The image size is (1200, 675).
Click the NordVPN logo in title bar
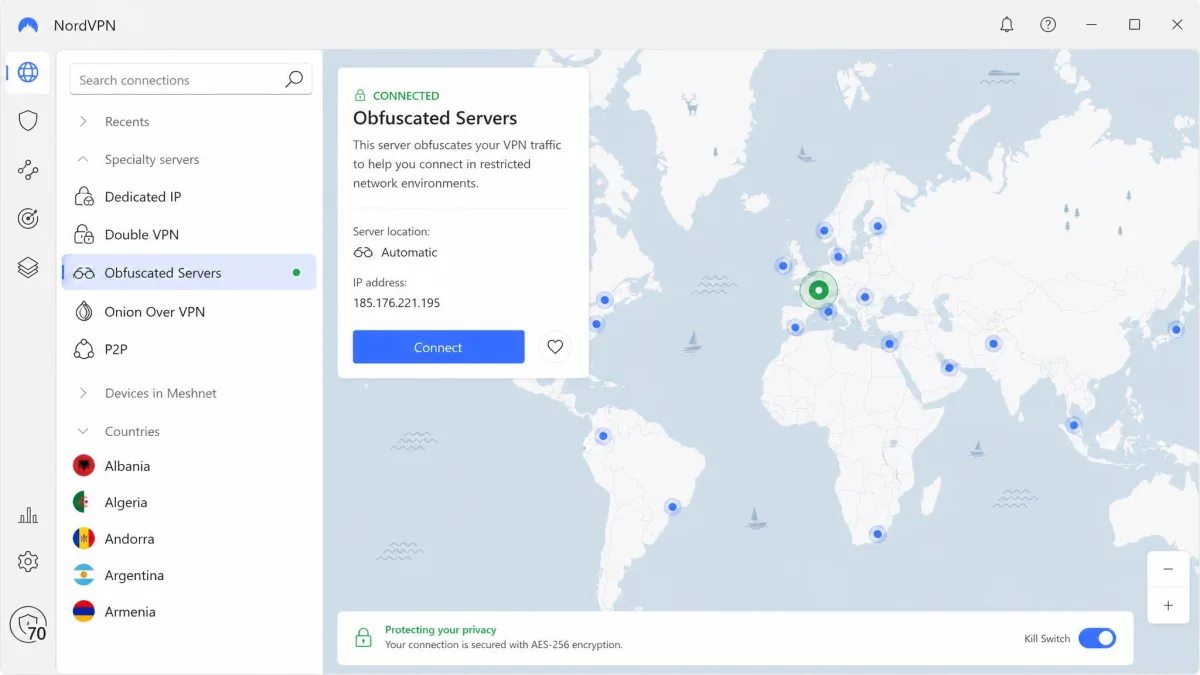point(28,25)
